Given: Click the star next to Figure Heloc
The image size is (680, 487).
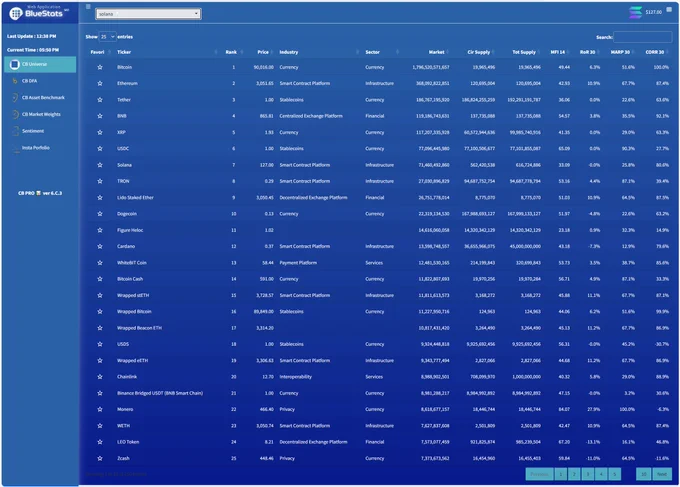Looking at the screenshot, I should click(100, 230).
